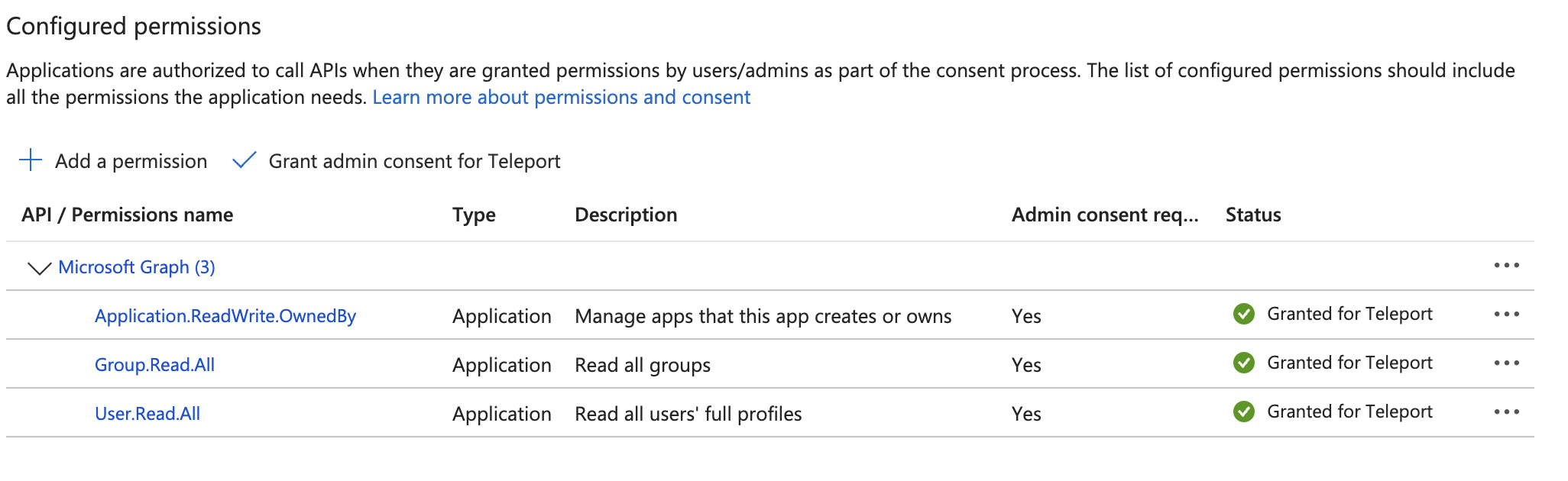The height and width of the screenshot is (481, 1568).
Task: Open the Microsoft Graph (3) API link
Action: pyautogui.click(x=137, y=267)
